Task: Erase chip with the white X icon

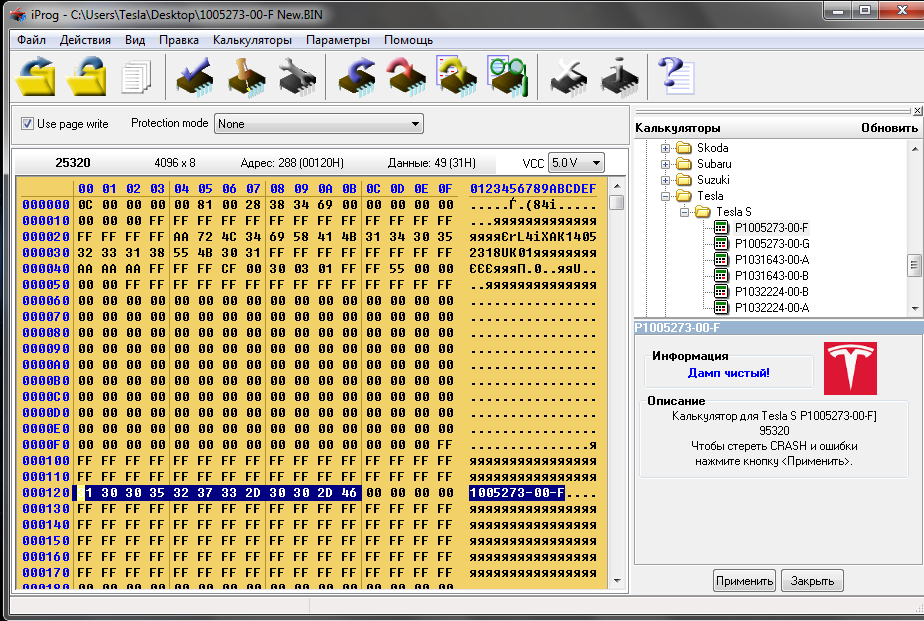Action: coord(569,77)
